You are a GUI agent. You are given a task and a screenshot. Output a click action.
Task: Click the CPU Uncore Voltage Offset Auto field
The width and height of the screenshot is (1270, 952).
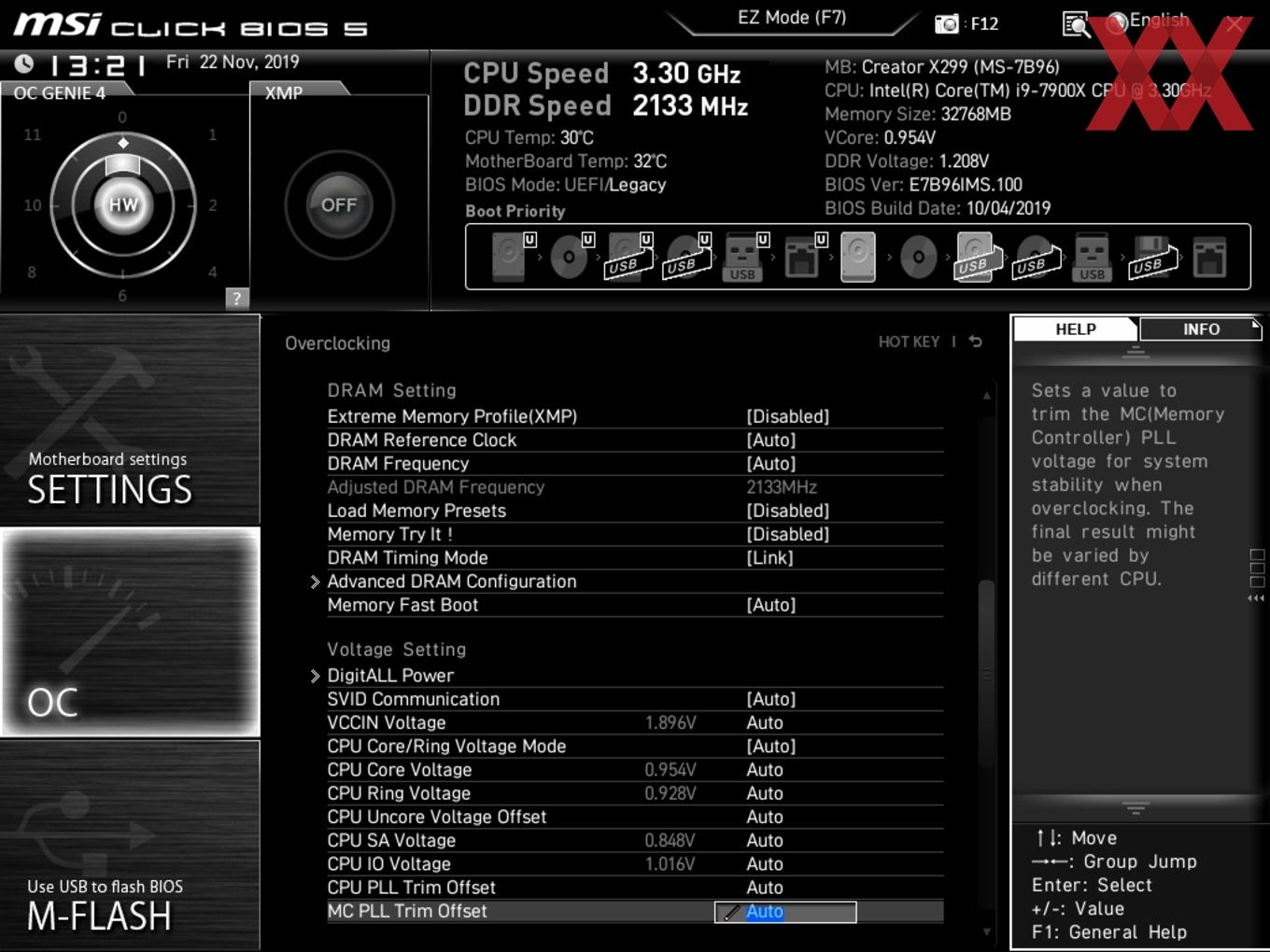pyautogui.click(x=764, y=817)
